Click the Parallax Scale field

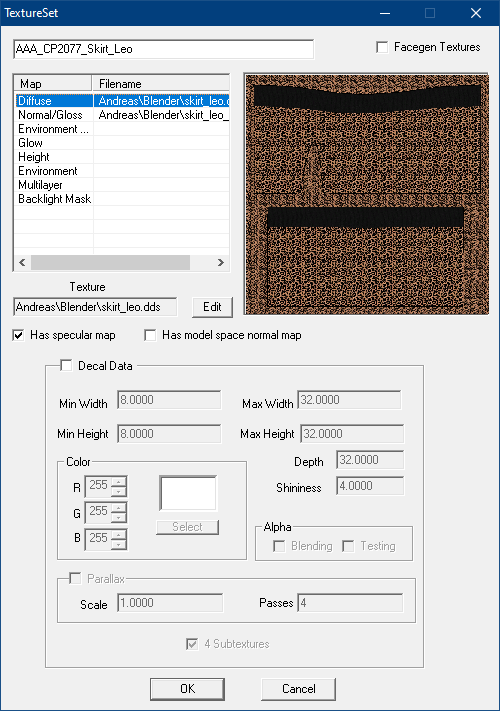(x=170, y=603)
